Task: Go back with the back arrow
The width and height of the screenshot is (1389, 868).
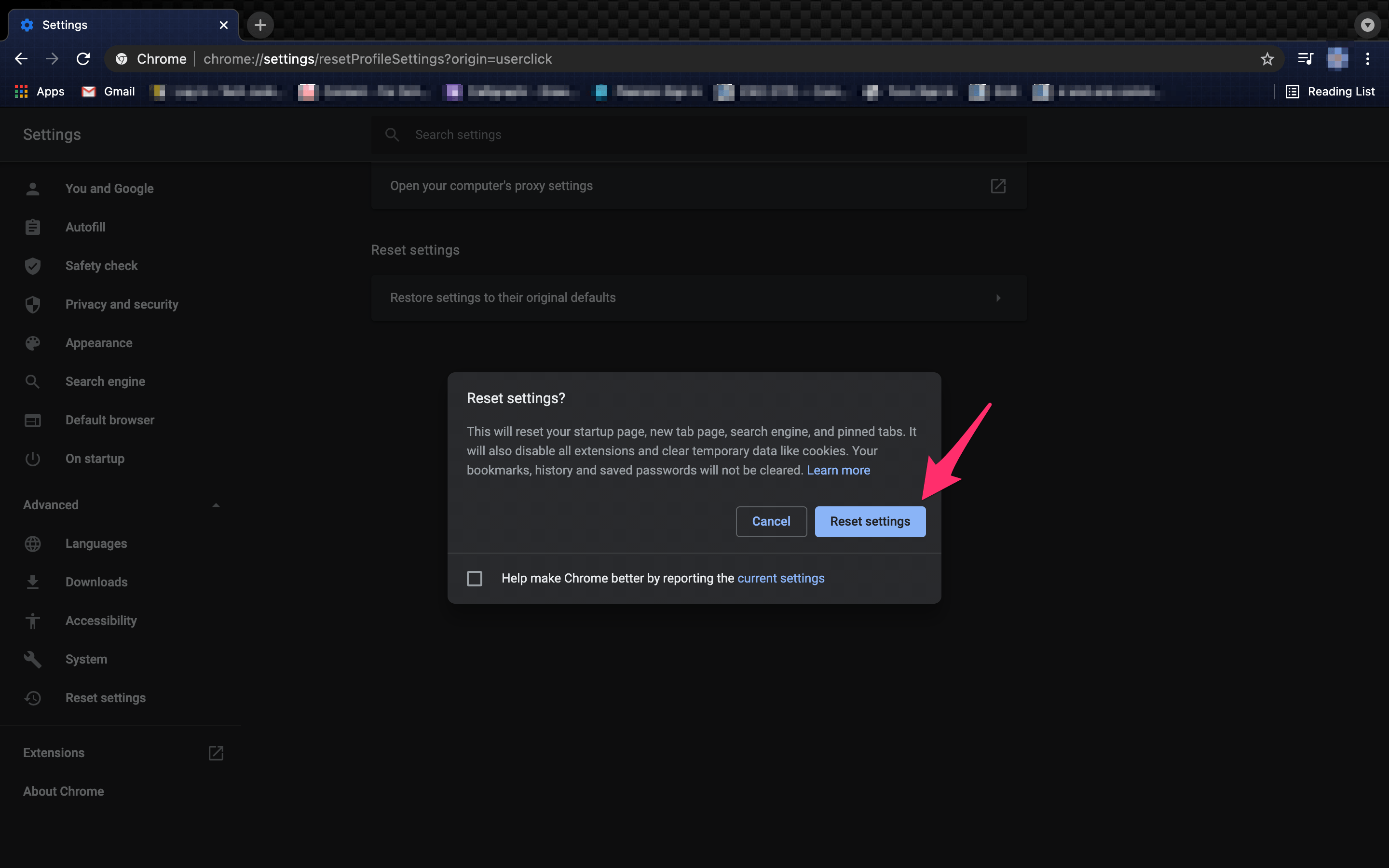Action: tap(21, 58)
